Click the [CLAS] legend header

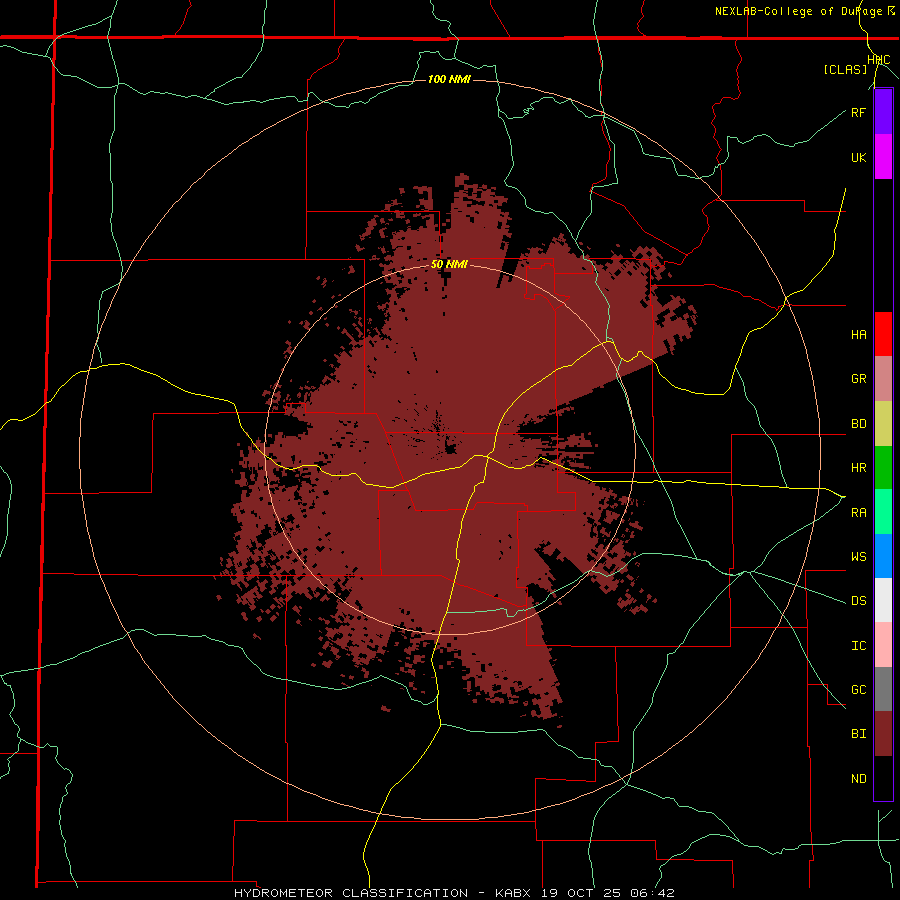(845, 69)
